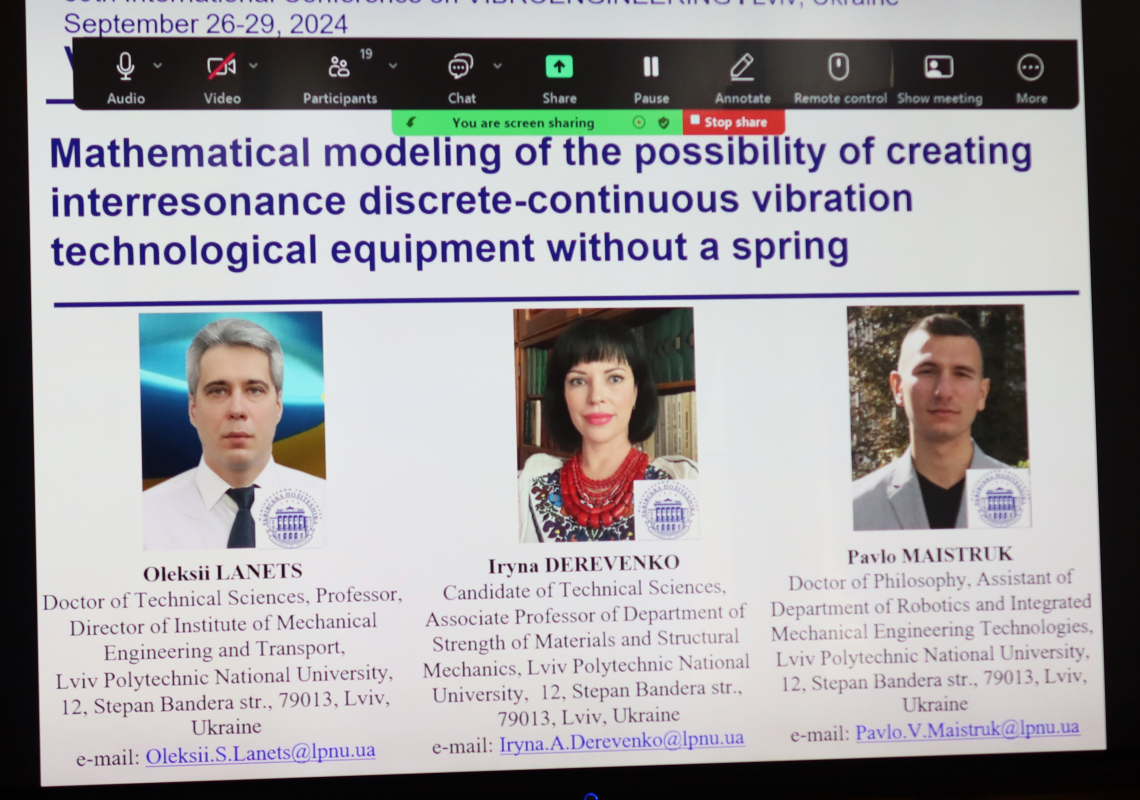Open the Participants panel
This screenshot has height=800, width=1140.
point(339,67)
